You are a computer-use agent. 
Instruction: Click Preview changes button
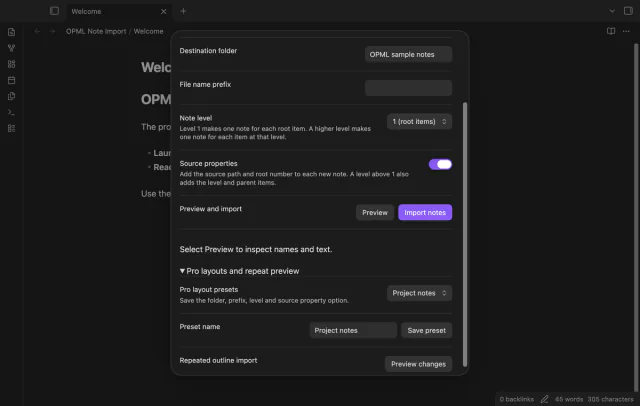pos(418,364)
